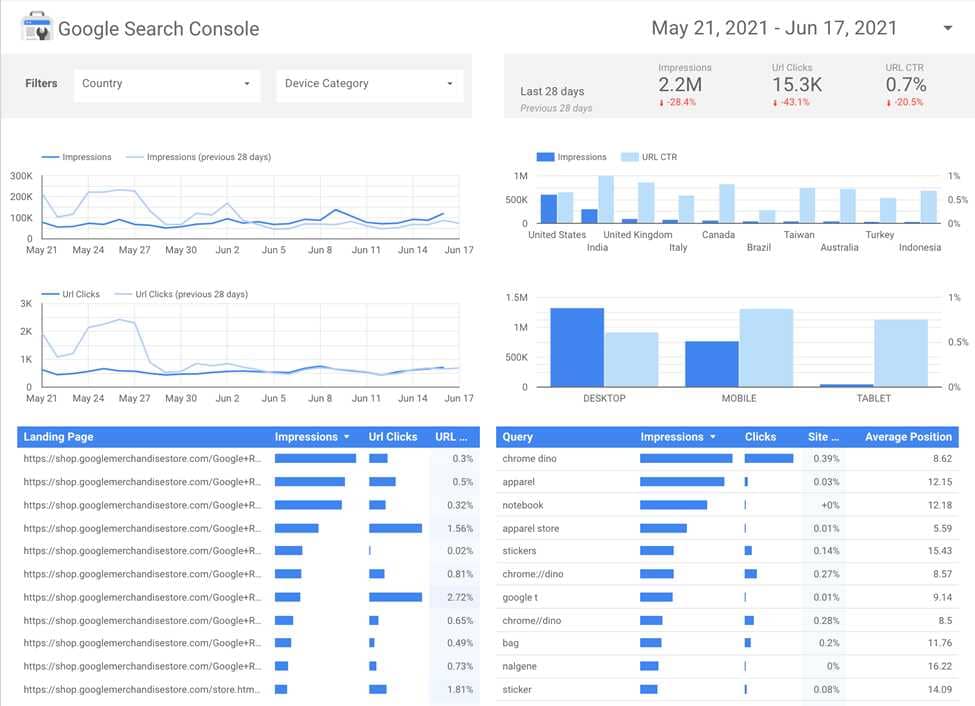Select the stickers query row
The width and height of the screenshot is (975, 706).
tap(727, 550)
